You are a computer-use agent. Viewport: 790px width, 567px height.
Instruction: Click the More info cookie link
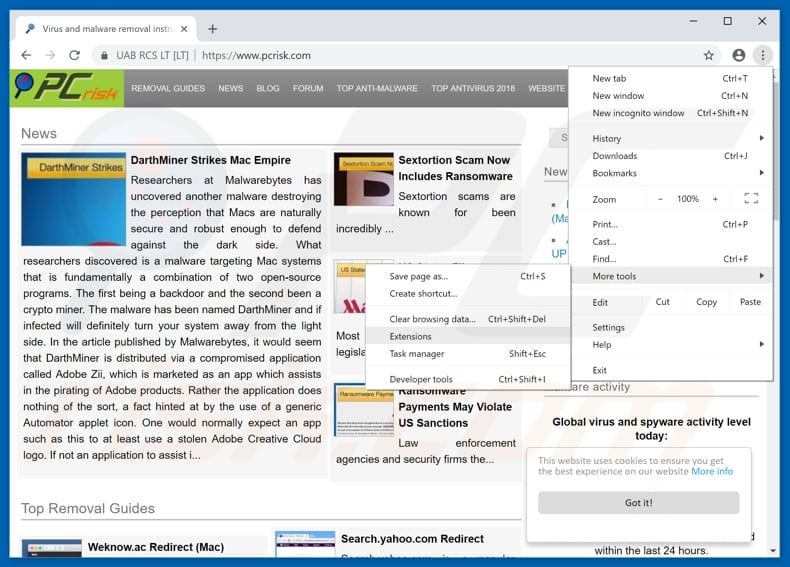(x=712, y=471)
